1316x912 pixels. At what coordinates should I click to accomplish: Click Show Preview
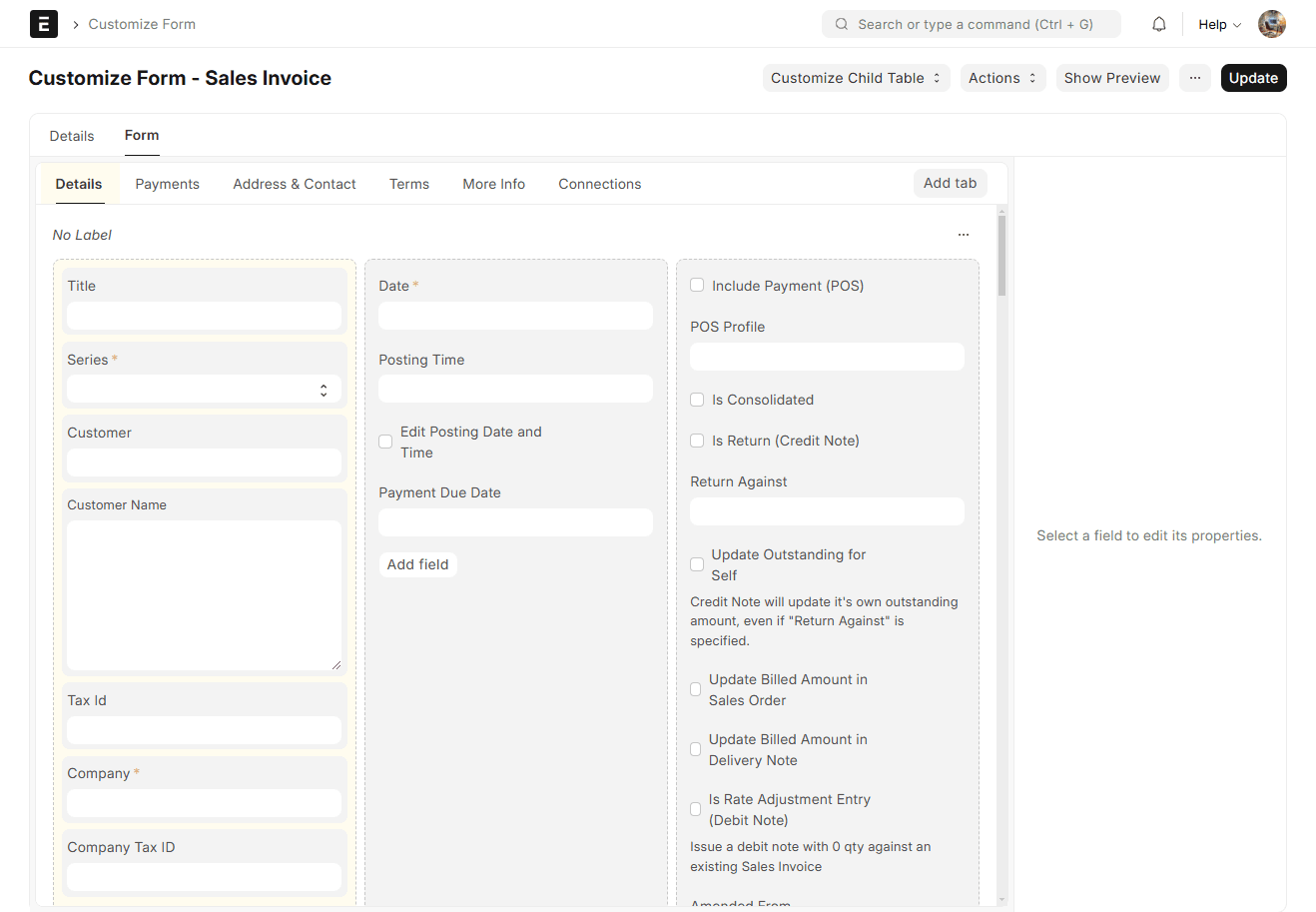pos(1112,78)
